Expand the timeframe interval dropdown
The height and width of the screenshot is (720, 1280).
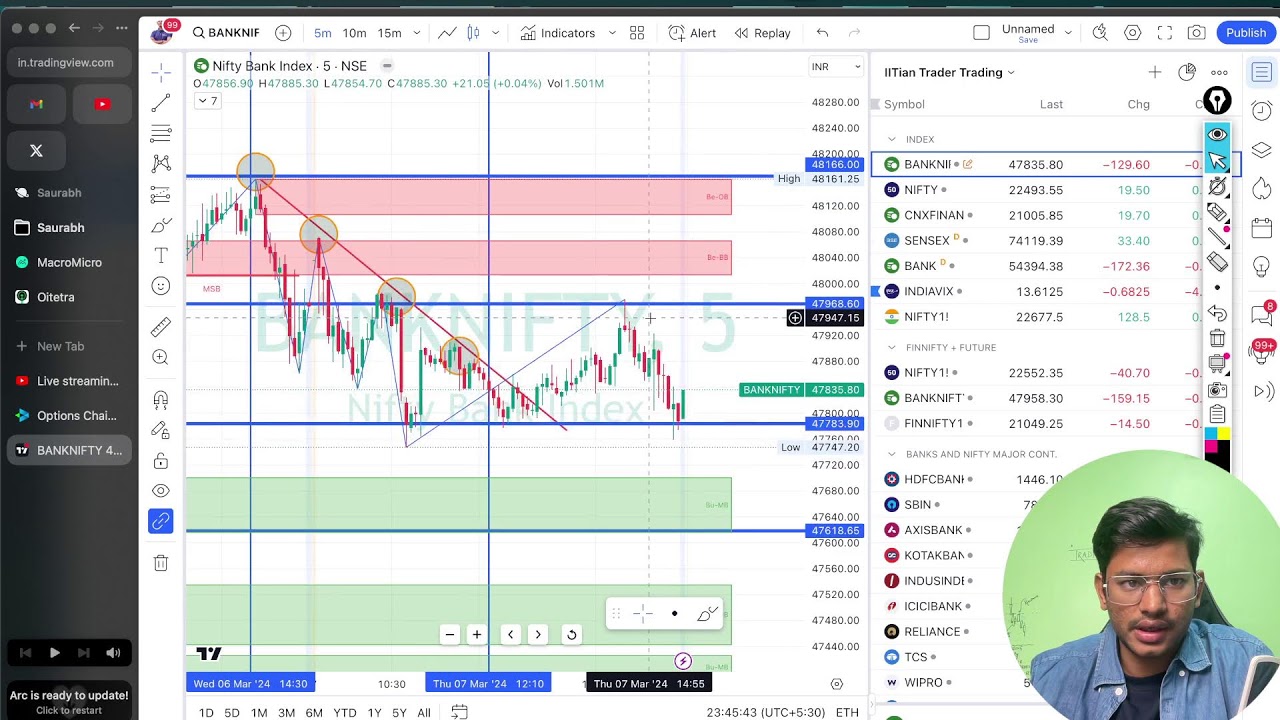416,33
